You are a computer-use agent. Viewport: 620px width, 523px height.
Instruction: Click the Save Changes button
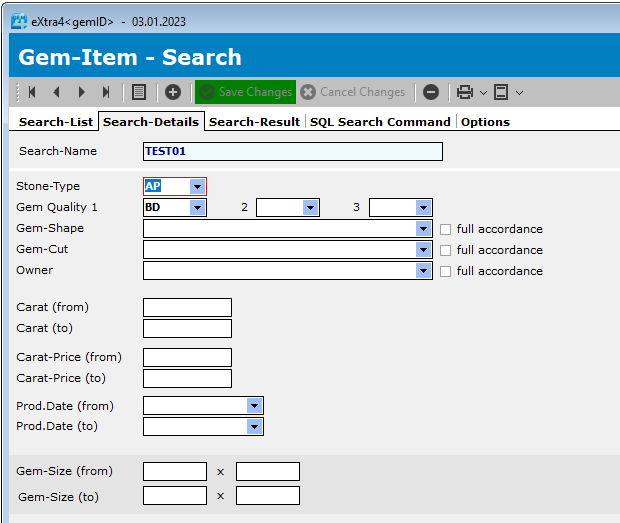245,92
